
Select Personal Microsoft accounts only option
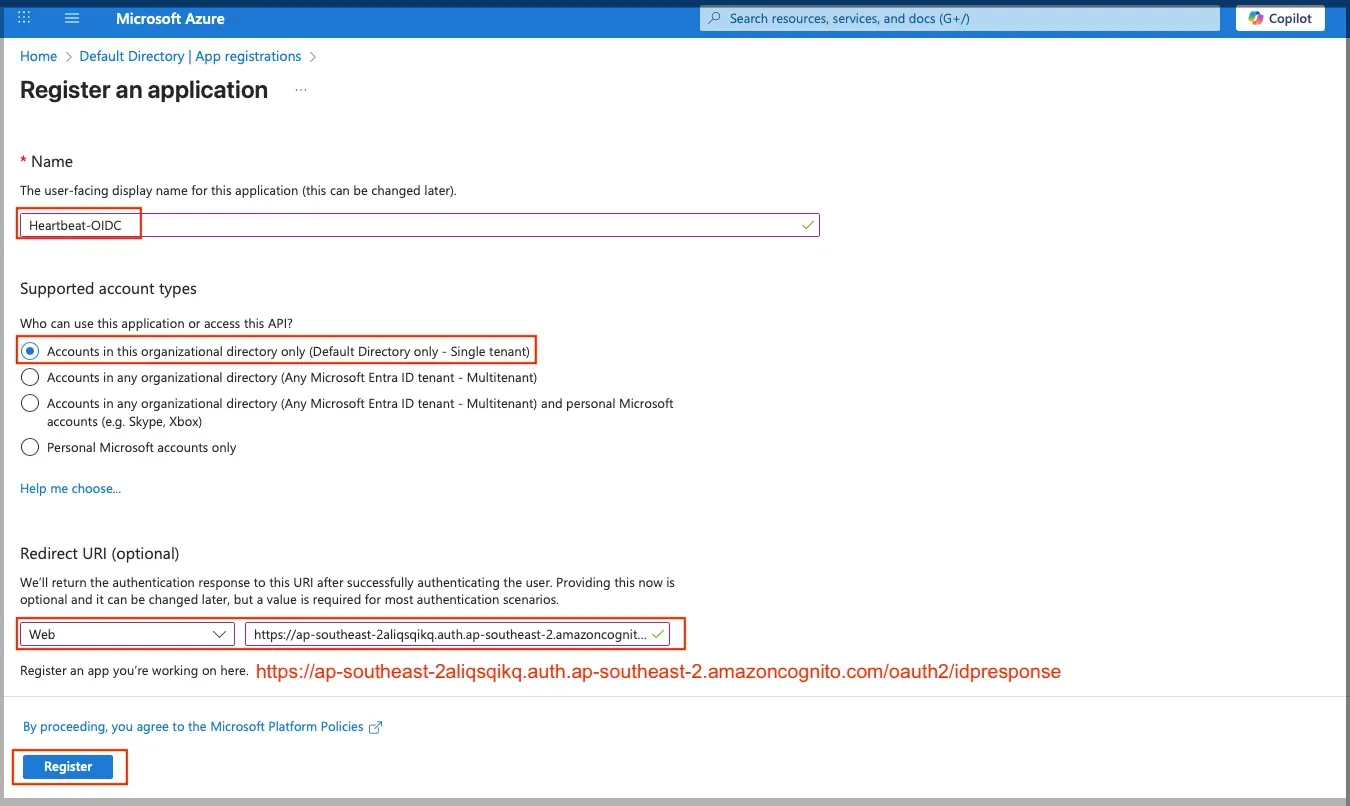(30, 448)
